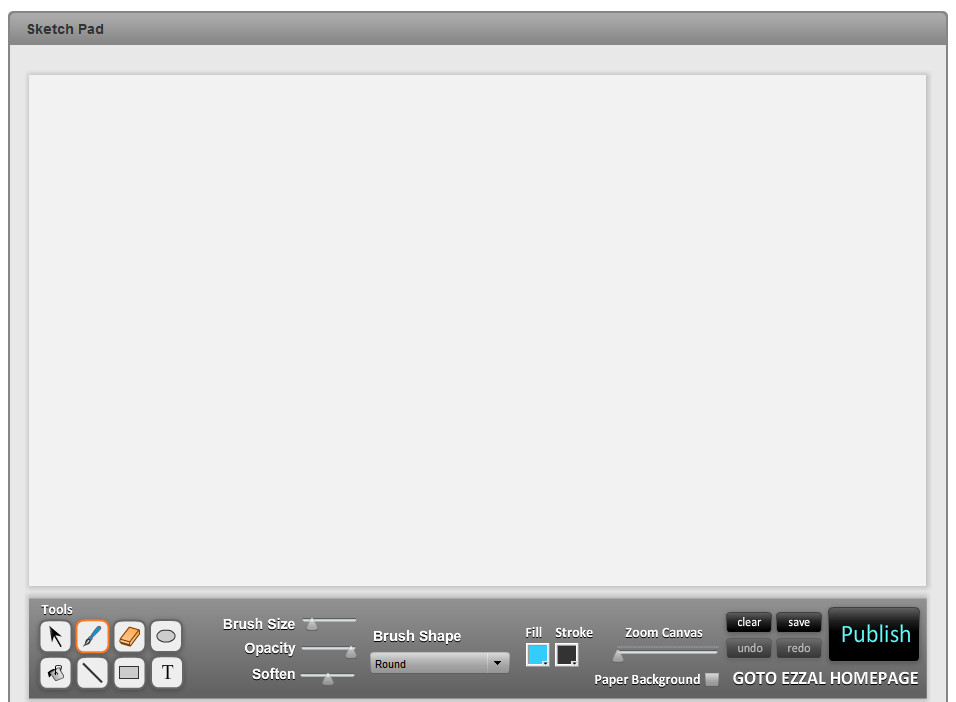
Task: Select the rectangle shape tool
Action: click(x=129, y=673)
